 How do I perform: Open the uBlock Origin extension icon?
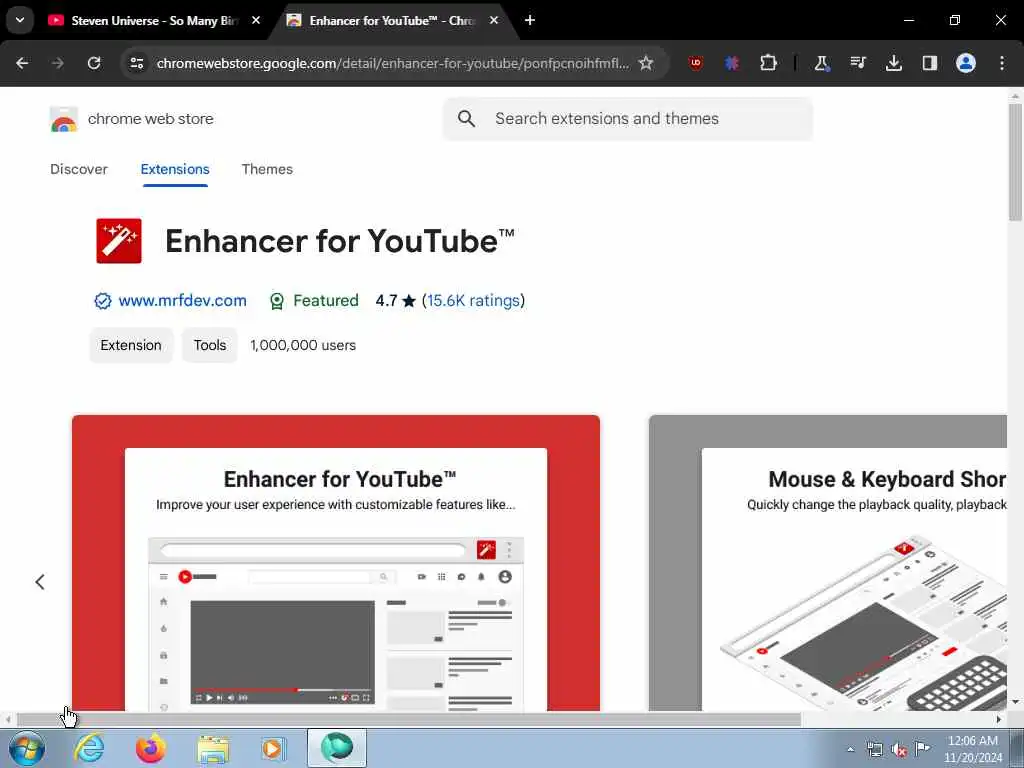click(696, 63)
